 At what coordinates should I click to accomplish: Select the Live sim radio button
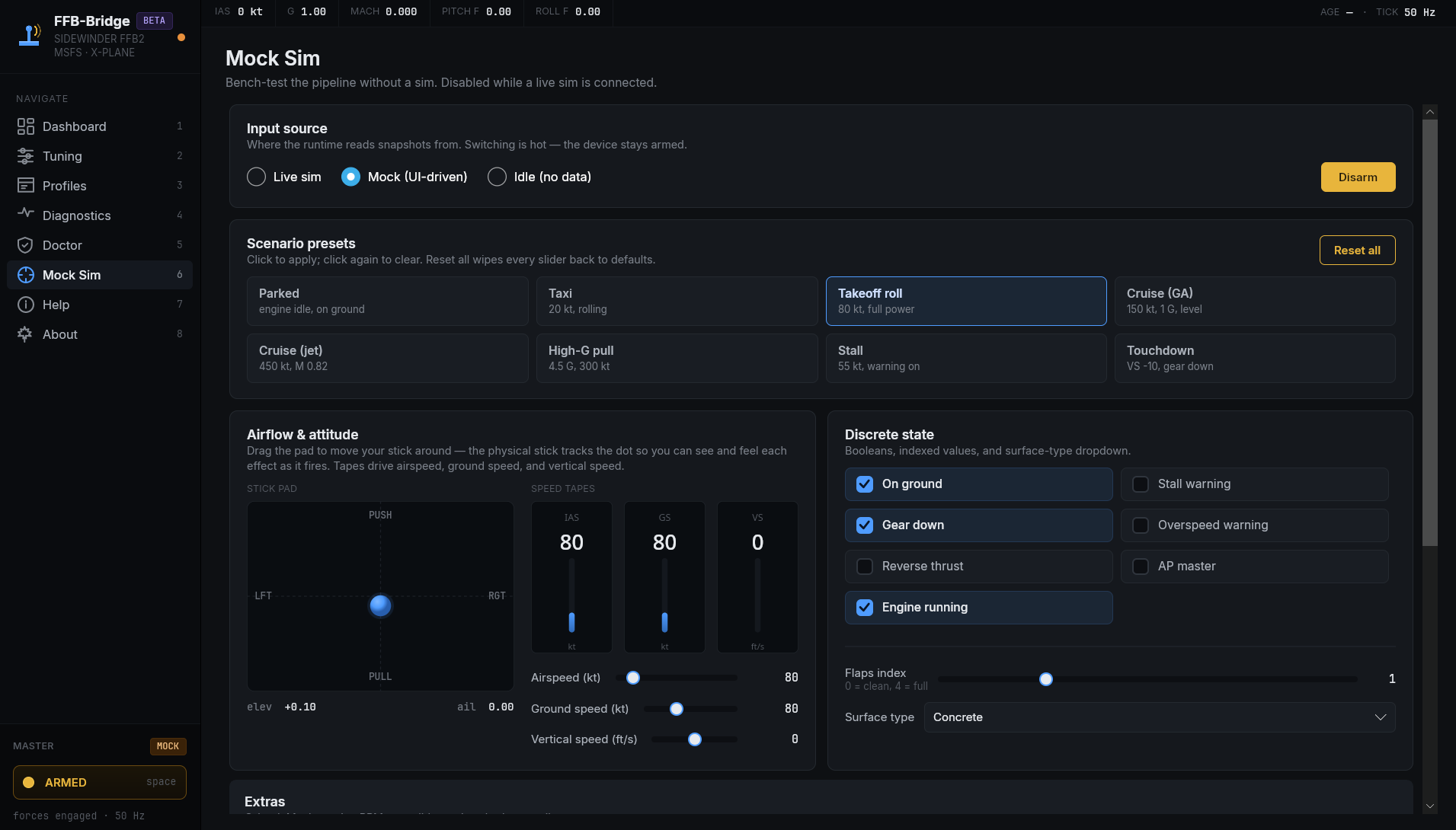[x=257, y=177]
